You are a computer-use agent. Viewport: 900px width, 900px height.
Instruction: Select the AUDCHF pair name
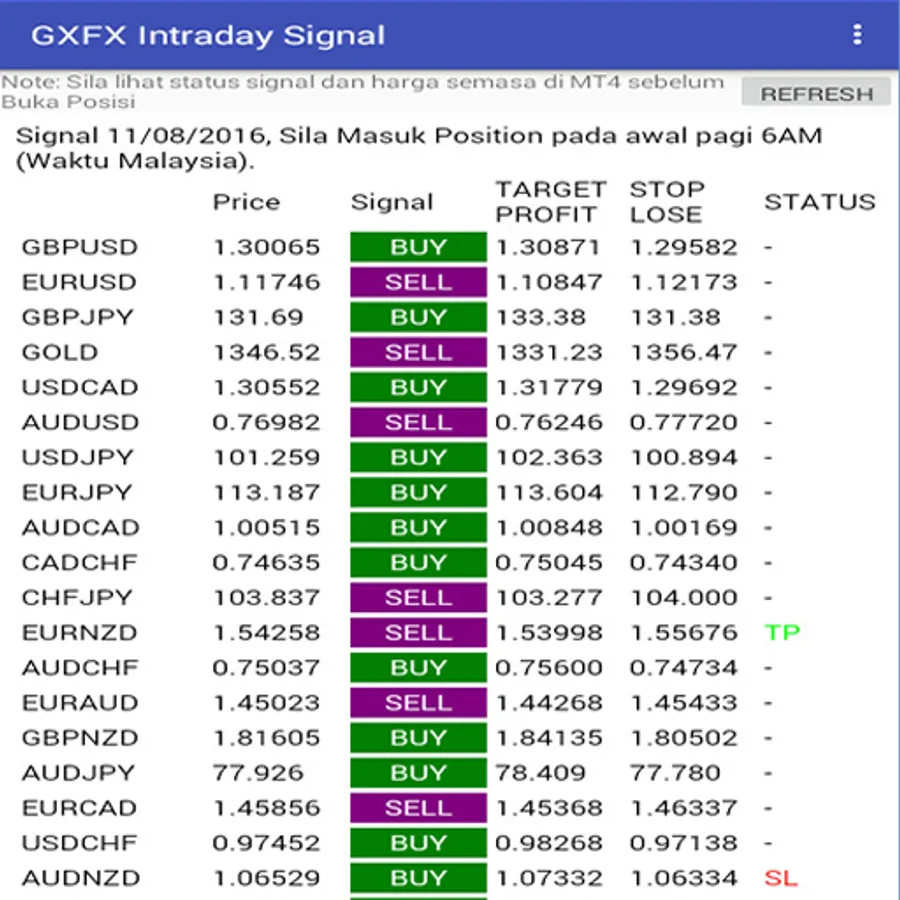click(x=80, y=668)
